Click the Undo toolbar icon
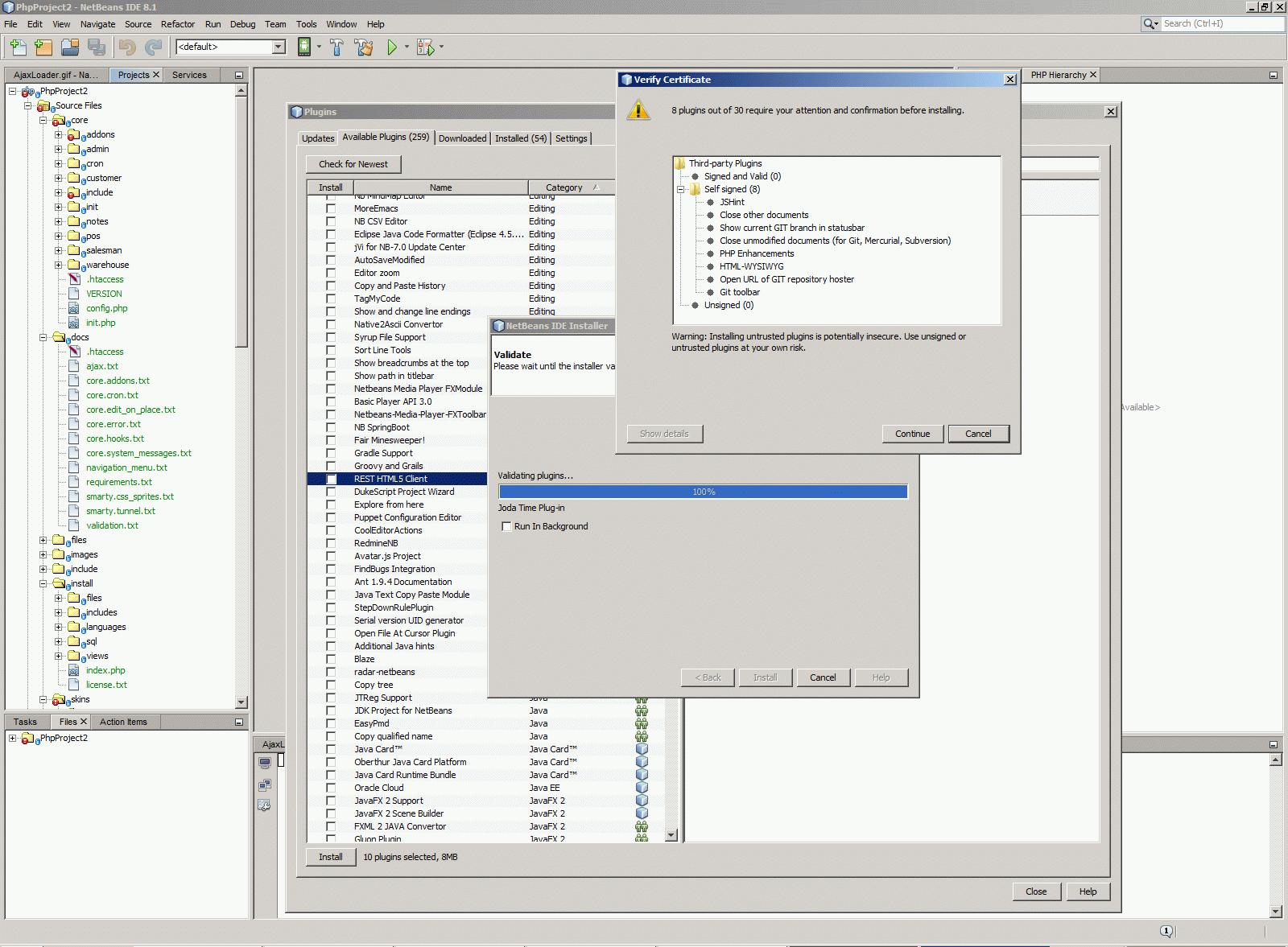 pyautogui.click(x=127, y=47)
